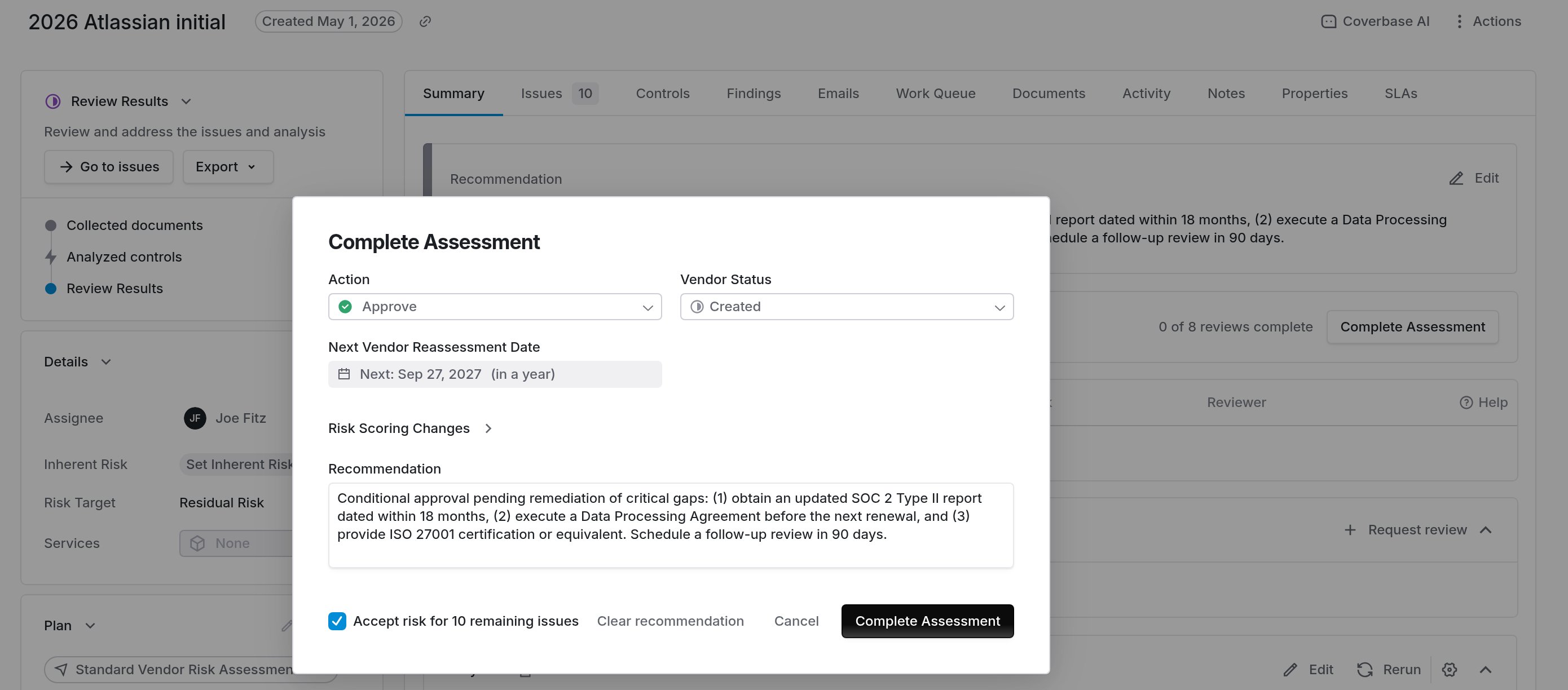This screenshot has height=690, width=1568.
Task: Click the arrow icon in Go to issues
Action: click(x=66, y=167)
